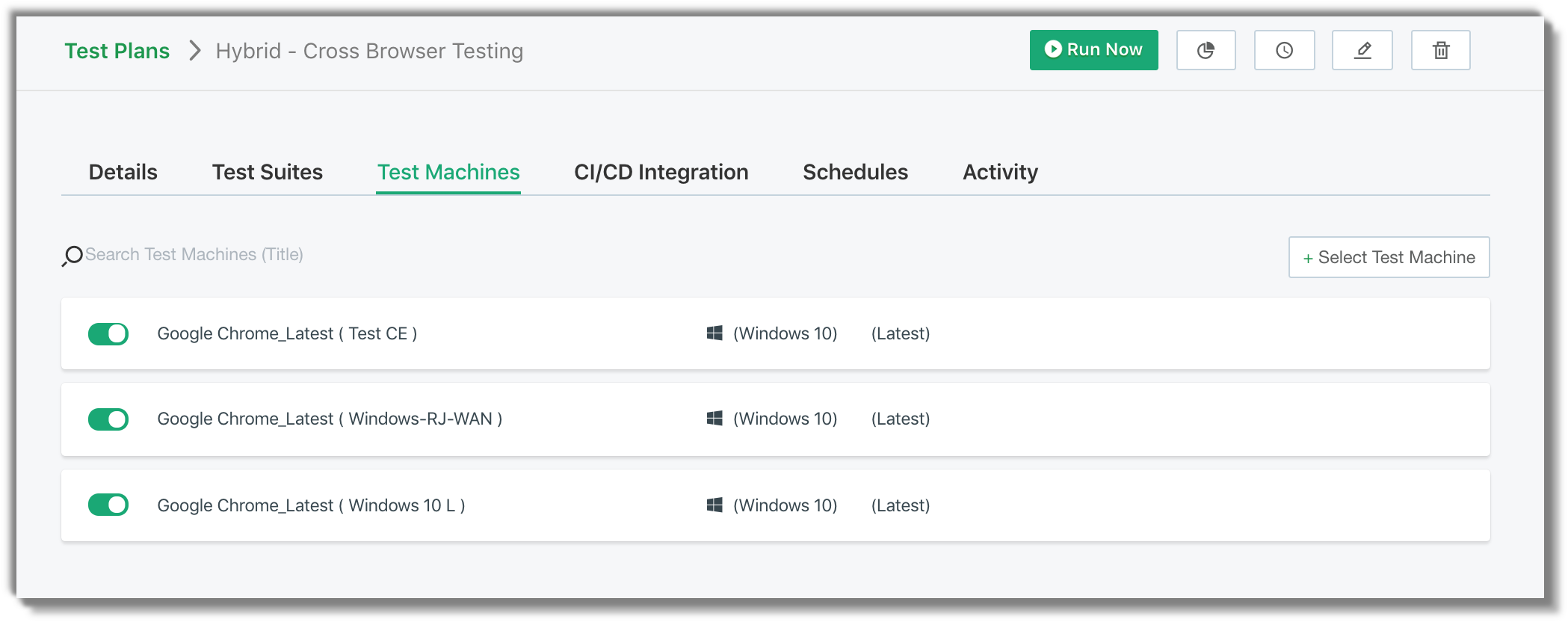Open the Activity tab
This screenshot has width=1568, height=622.
tap(1001, 172)
